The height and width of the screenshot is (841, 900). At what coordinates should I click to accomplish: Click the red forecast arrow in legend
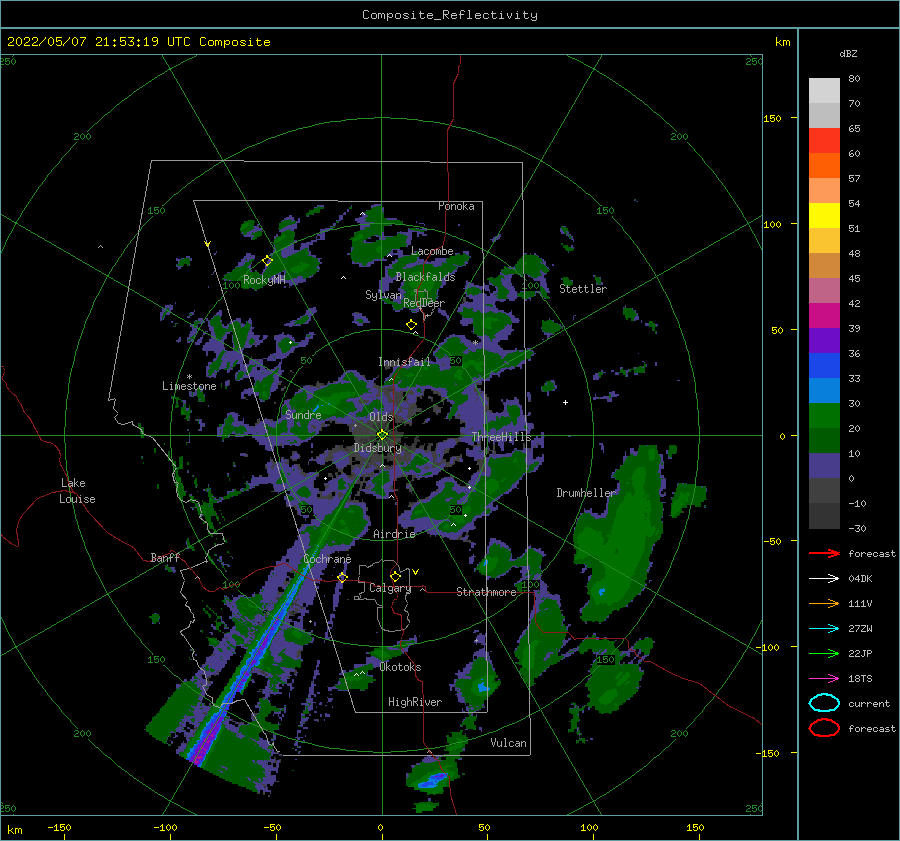pyautogui.click(x=824, y=553)
